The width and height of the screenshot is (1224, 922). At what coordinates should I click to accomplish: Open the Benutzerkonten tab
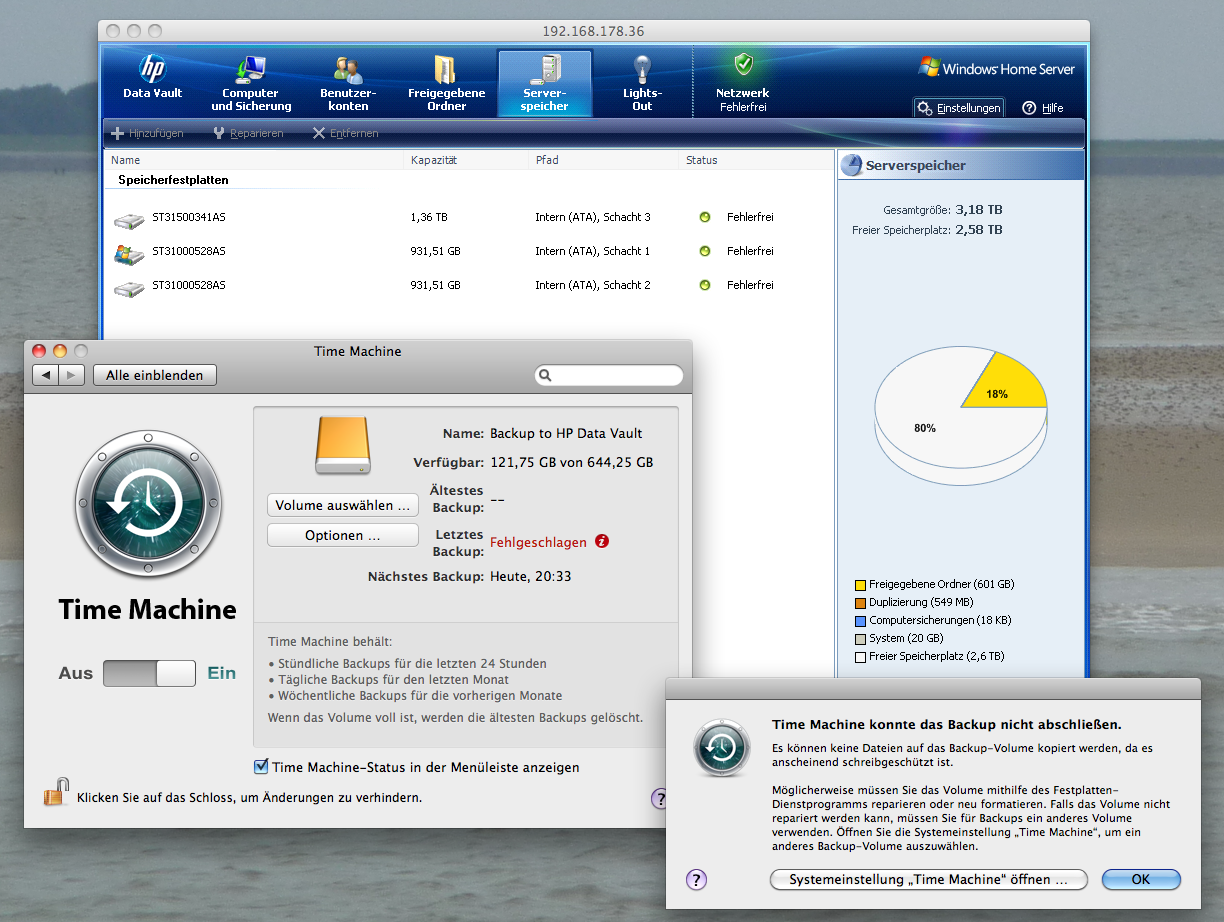pyautogui.click(x=348, y=84)
